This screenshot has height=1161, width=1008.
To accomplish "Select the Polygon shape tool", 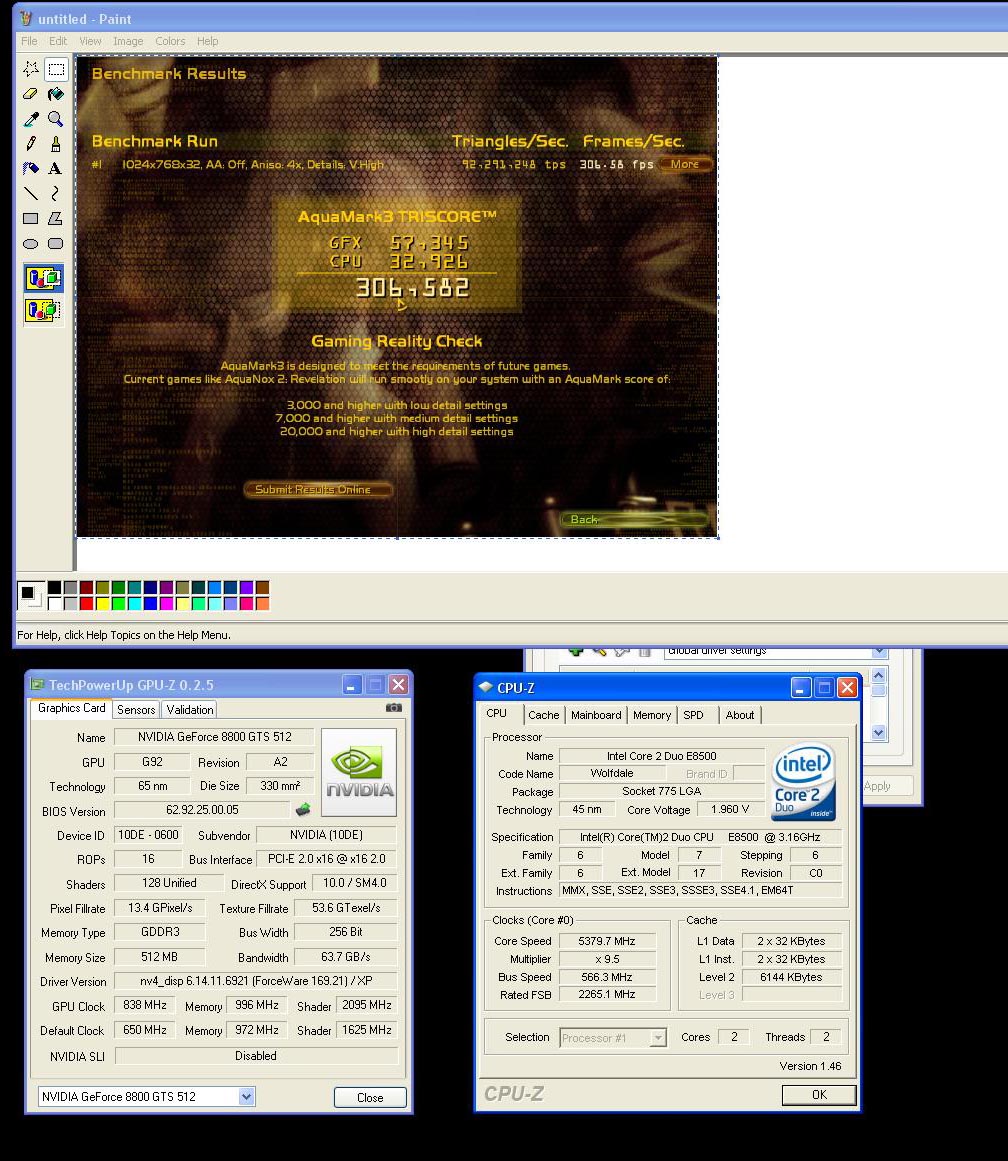I will (56, 218).
